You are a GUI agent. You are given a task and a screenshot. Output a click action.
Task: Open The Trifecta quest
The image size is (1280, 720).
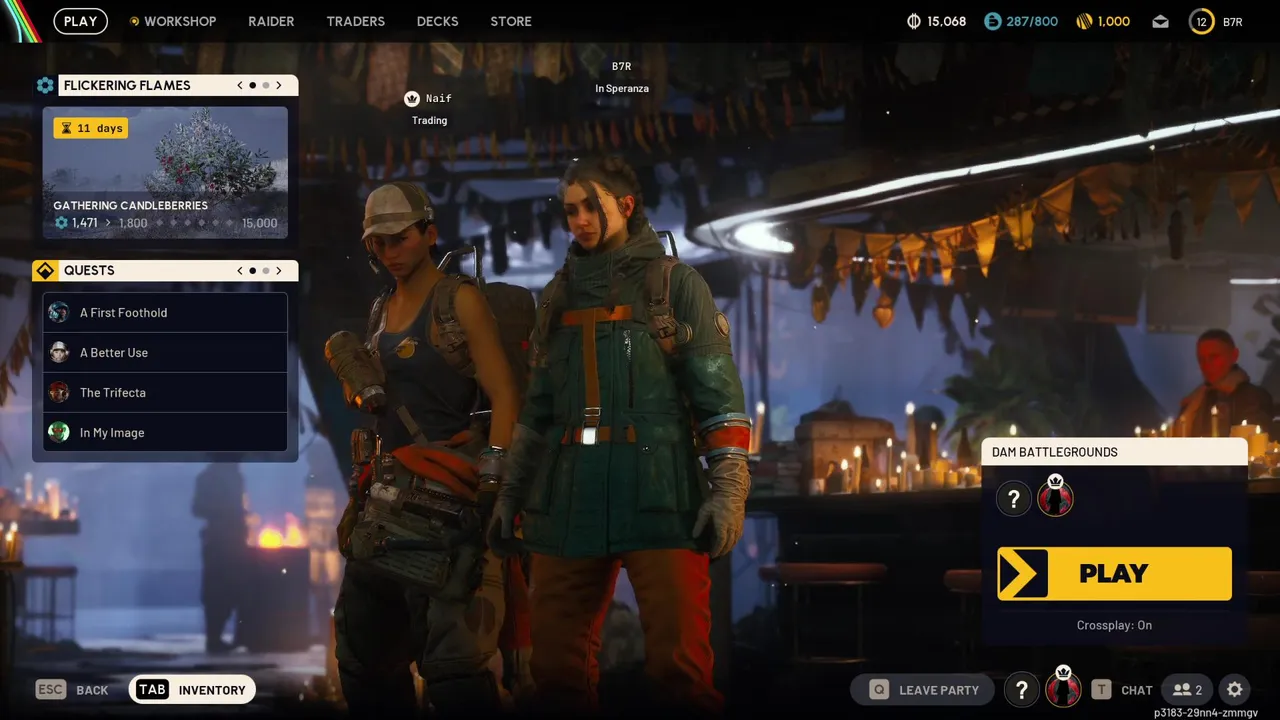(165, 392)
